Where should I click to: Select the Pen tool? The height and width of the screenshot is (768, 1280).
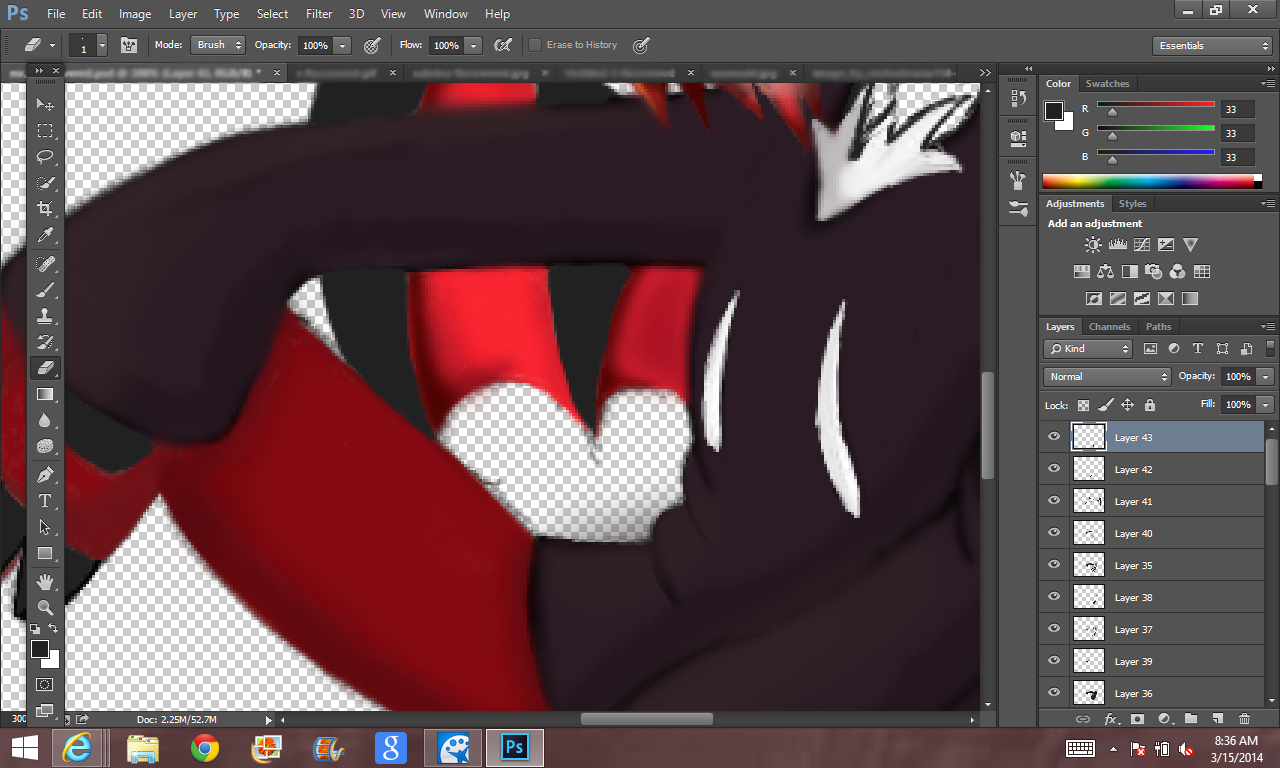pos(45,475)
